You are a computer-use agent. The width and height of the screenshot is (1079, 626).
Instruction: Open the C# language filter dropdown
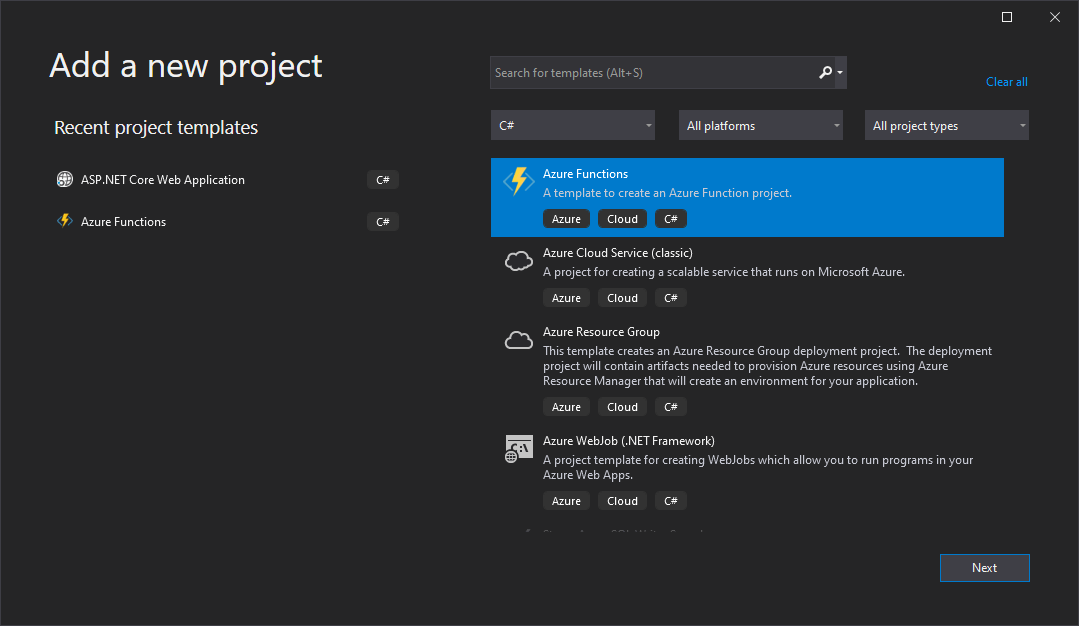[572, 126]
